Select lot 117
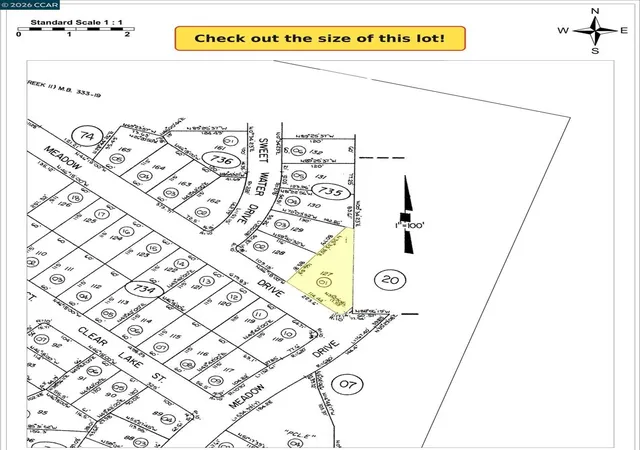 pos(229,370)
